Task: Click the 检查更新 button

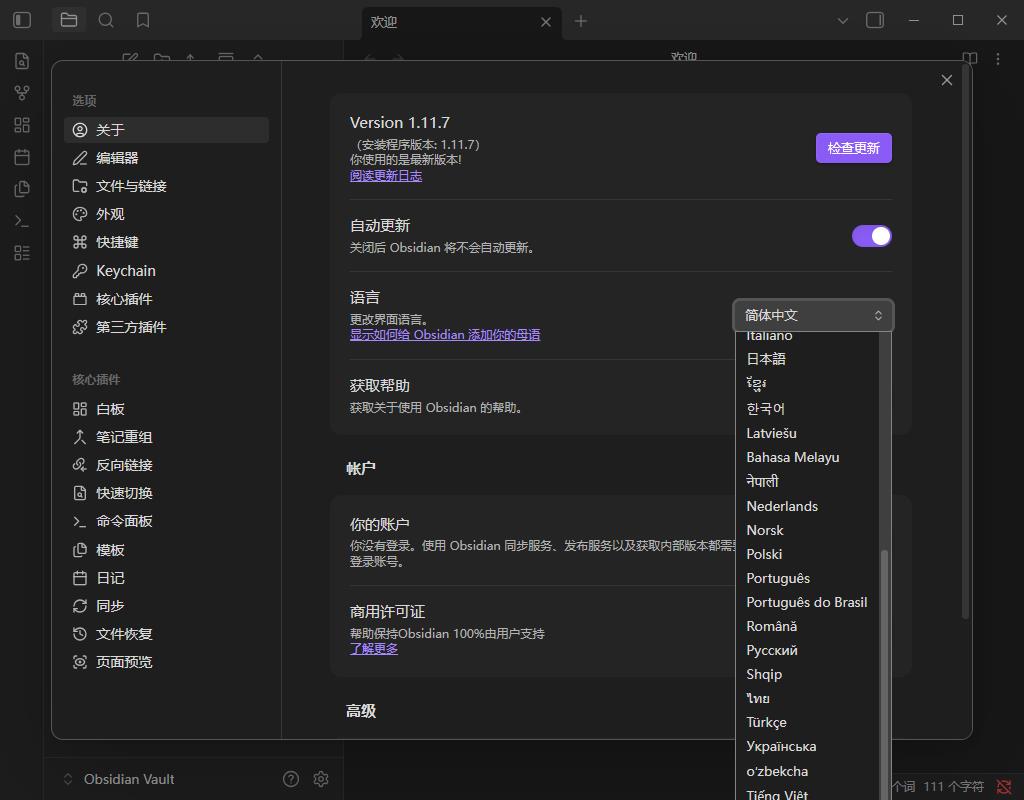Action: click(x=853, y=147)
